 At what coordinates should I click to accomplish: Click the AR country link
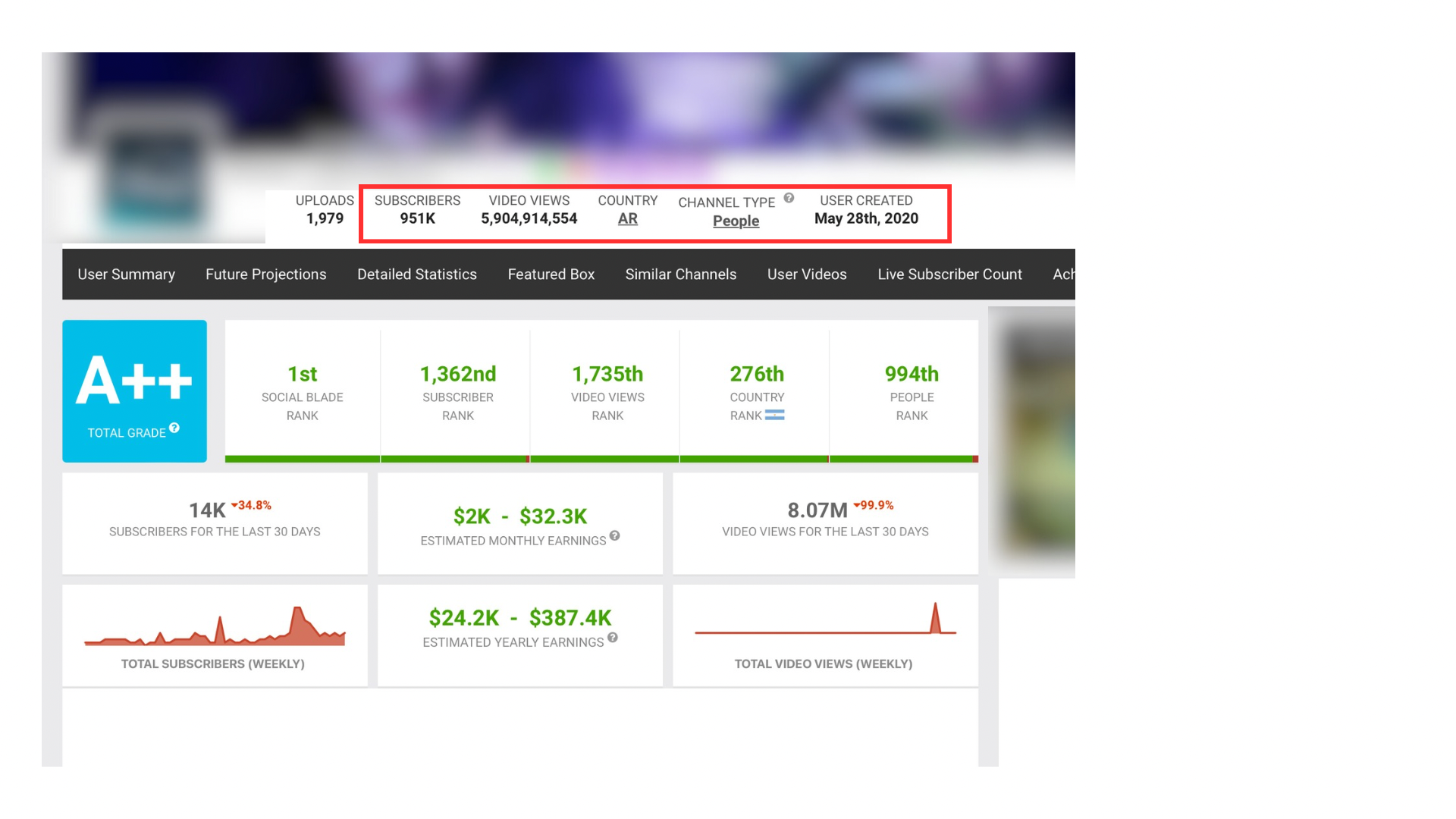[x=627, y=219]
